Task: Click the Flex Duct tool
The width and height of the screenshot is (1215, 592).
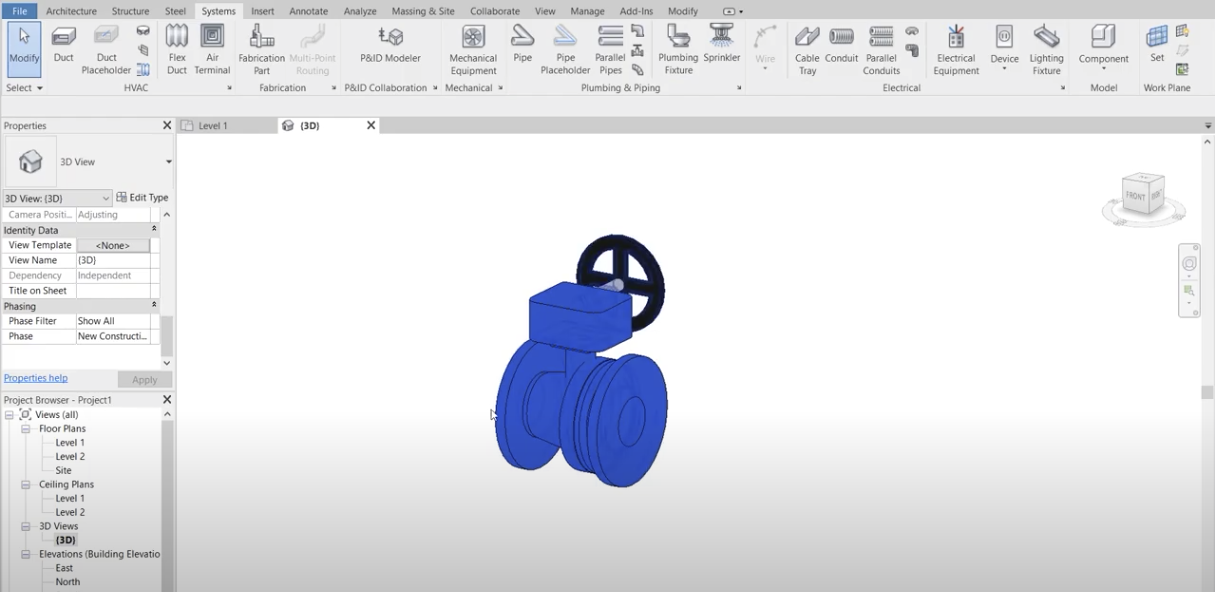Action: click(x=177, y=48)
